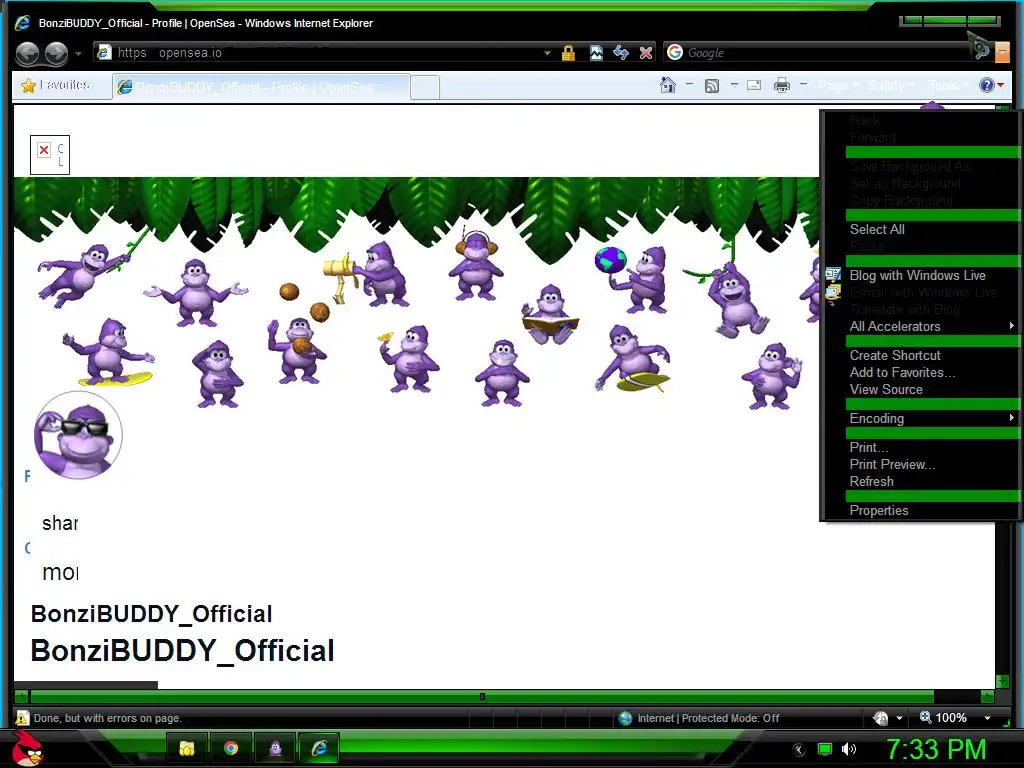Click the 100% zoom level button
Image resolution: width=1024 pixels, height=768 pixels.
click(x=943, y=718)
